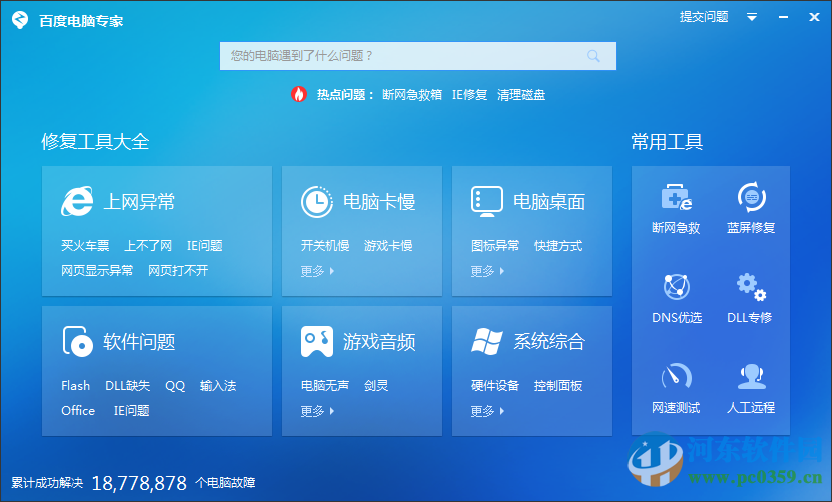Click the disc icon for 软件问题
The height and width of the screenshot is (502, 832).
(77, 341)
